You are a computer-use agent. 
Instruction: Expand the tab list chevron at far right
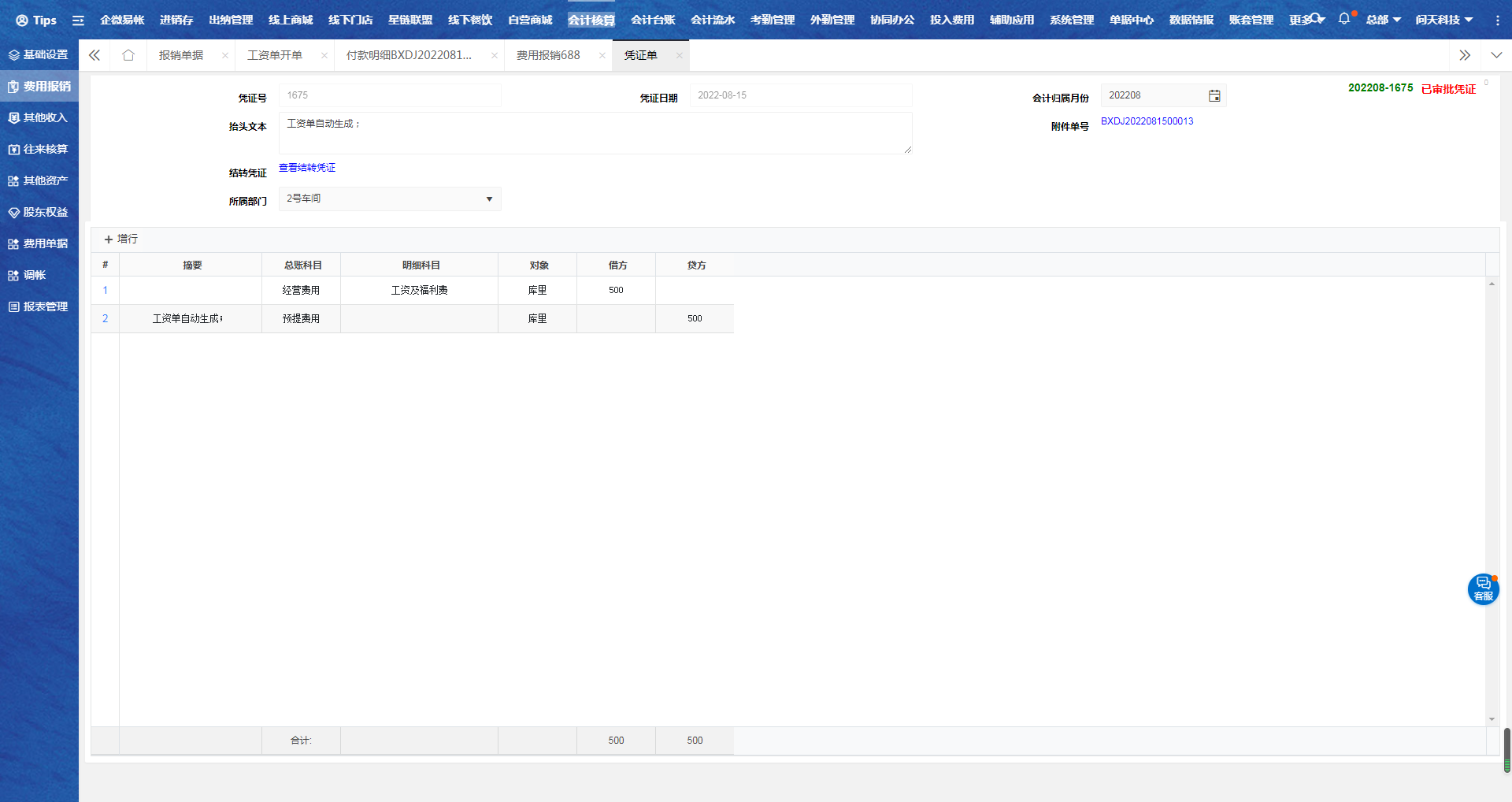[x=1496, y=55]
